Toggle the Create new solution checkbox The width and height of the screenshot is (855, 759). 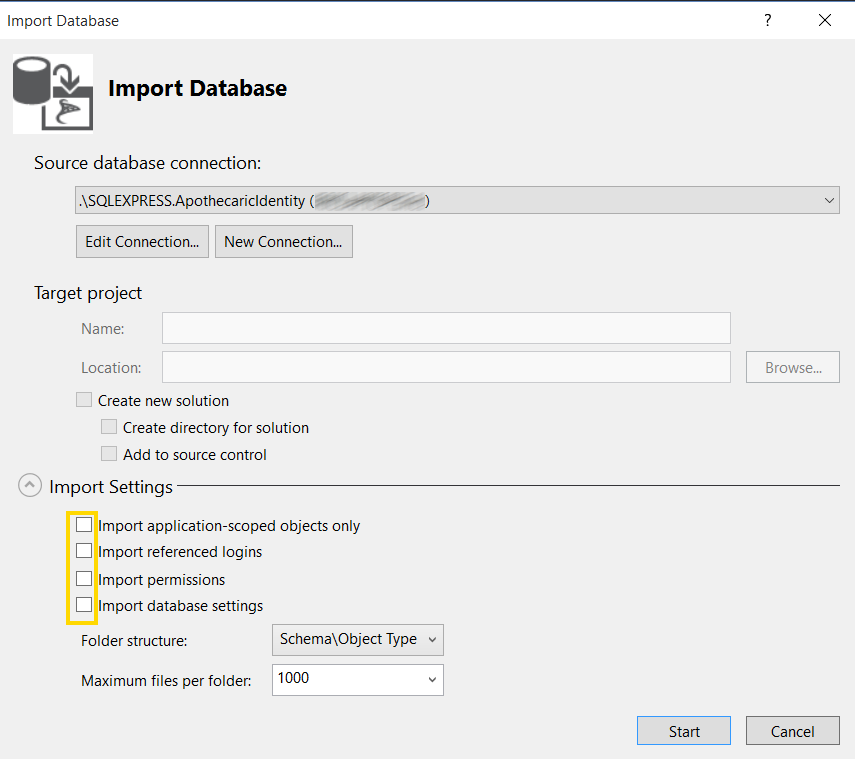[x=84, y=400]
